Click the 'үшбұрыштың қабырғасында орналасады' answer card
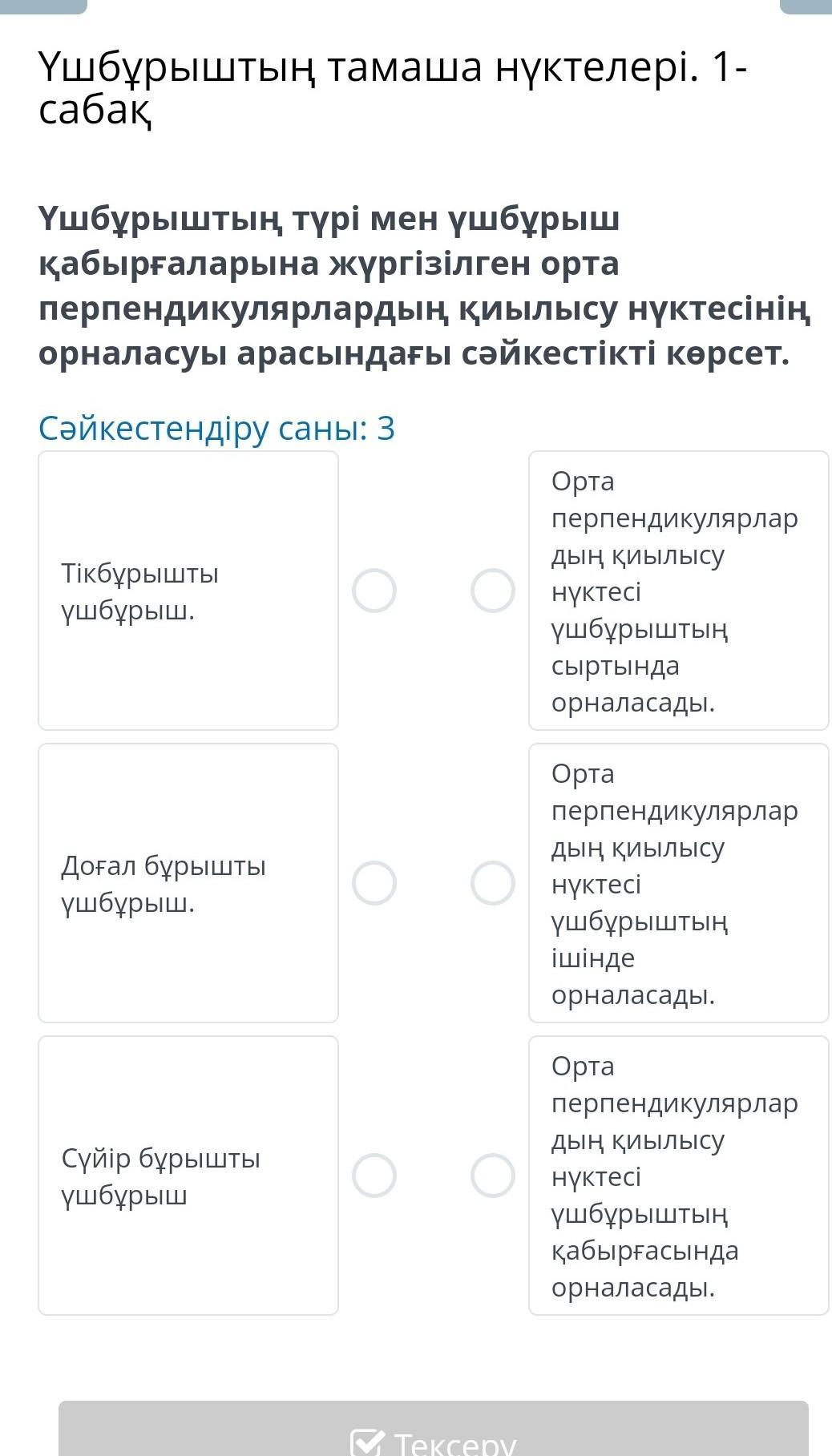The width and height of the screenshot is (832, 1456). [678, 1176]
